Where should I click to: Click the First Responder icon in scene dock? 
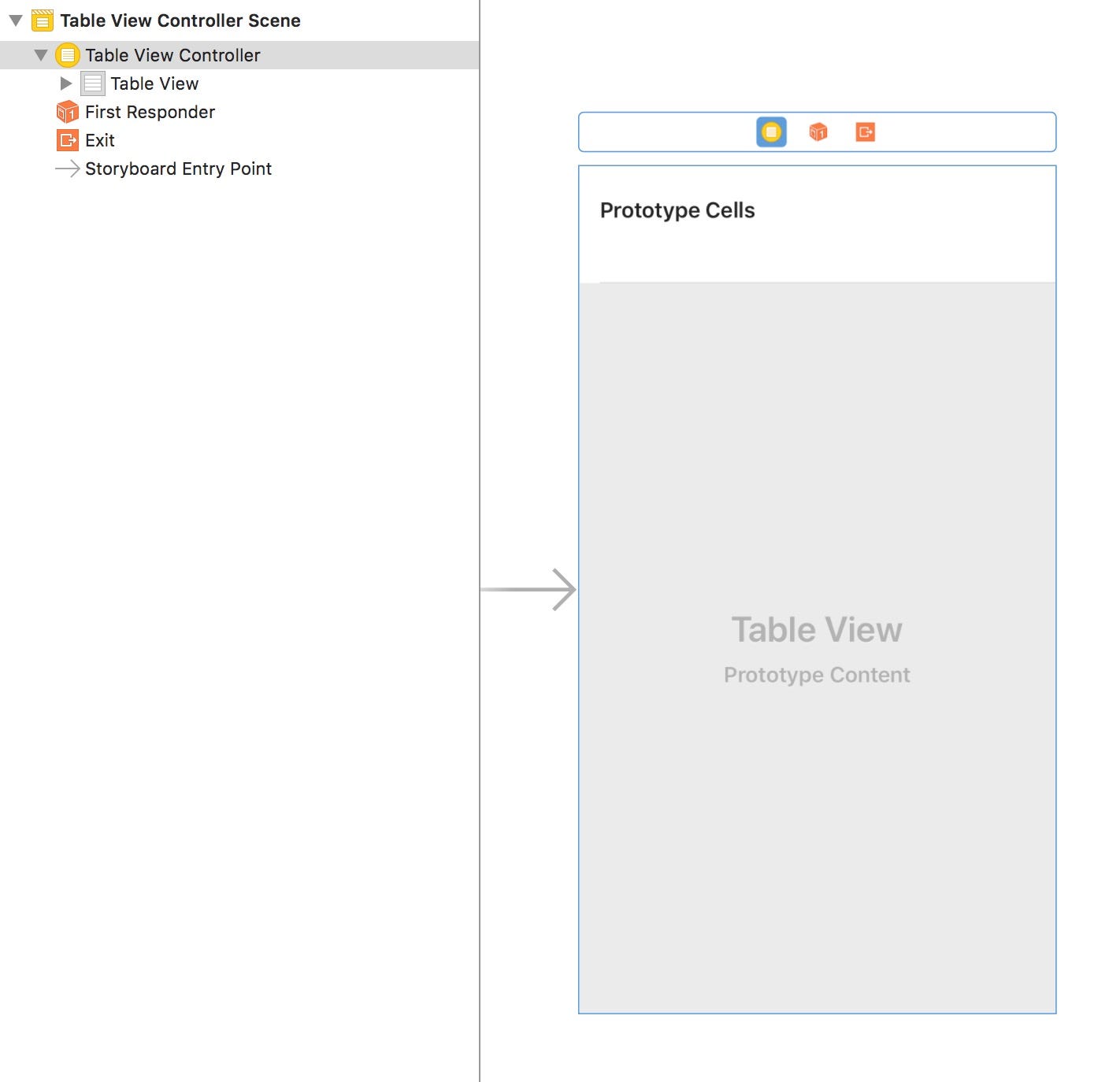pyautogui.click(x=818, y=132)
